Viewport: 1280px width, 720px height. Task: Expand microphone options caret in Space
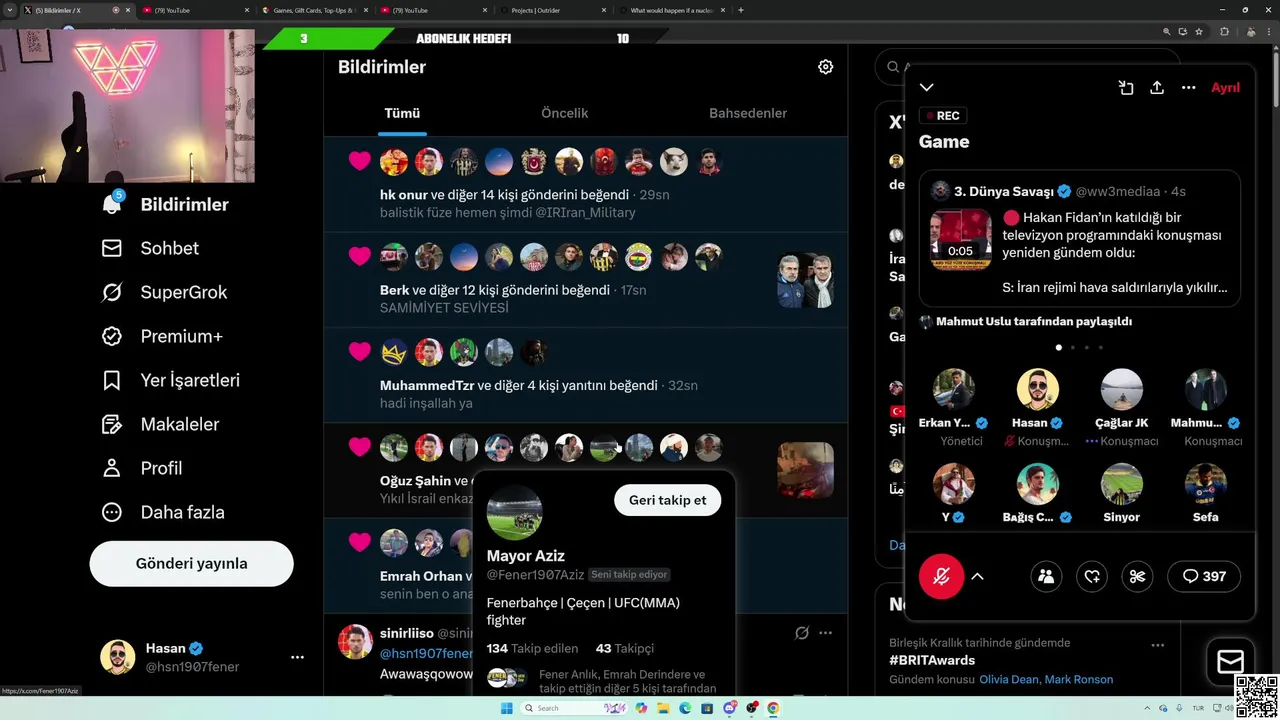pyautogui.click(x=977, y=576)
